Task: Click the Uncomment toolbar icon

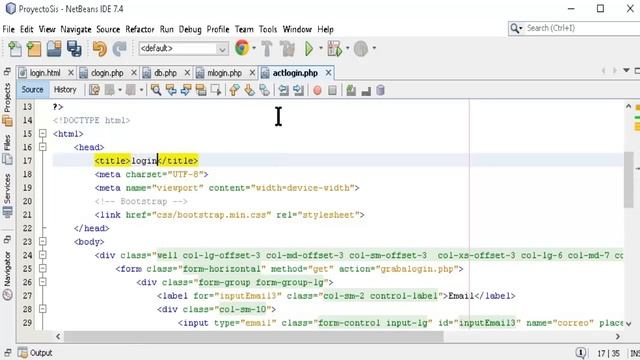Action: pos(366,91)
